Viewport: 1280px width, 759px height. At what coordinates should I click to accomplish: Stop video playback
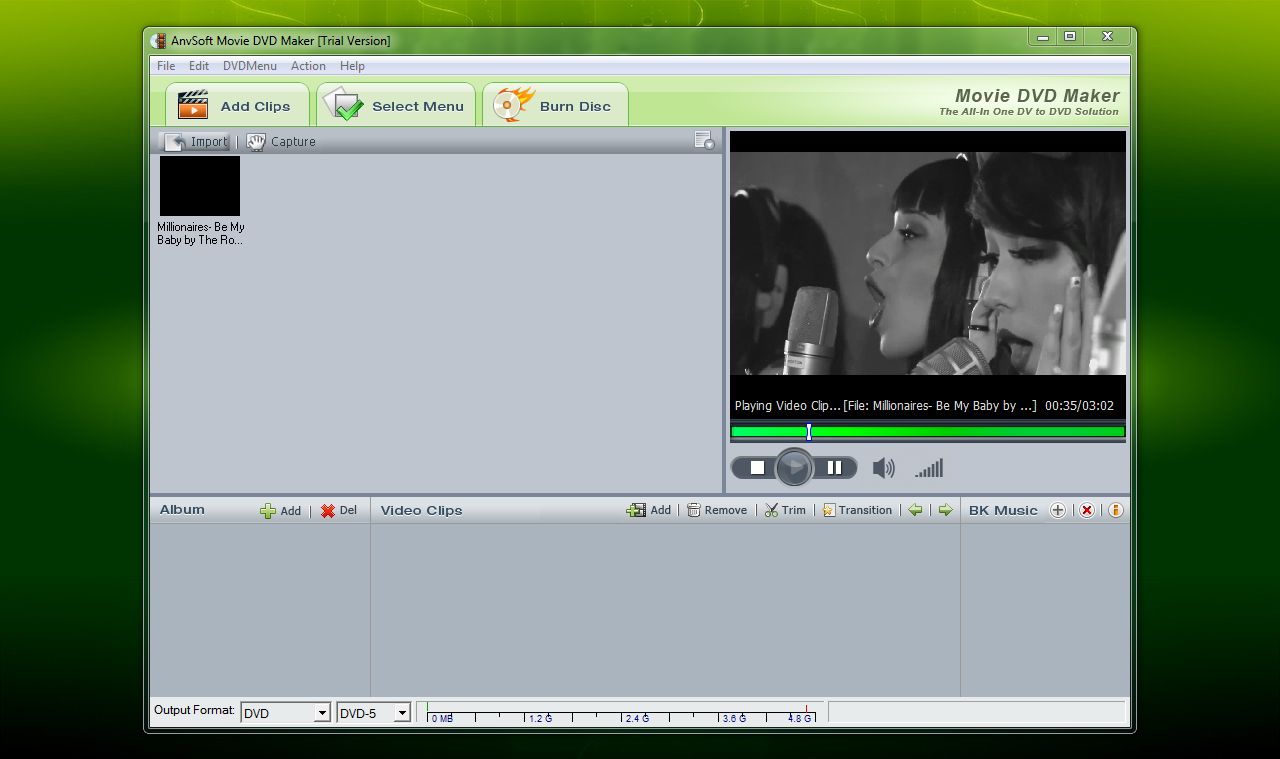(757, 468)
